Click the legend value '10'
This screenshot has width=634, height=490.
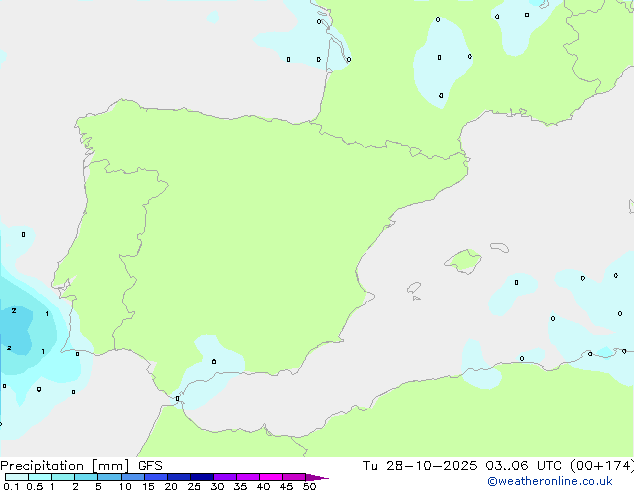[125, 486]
